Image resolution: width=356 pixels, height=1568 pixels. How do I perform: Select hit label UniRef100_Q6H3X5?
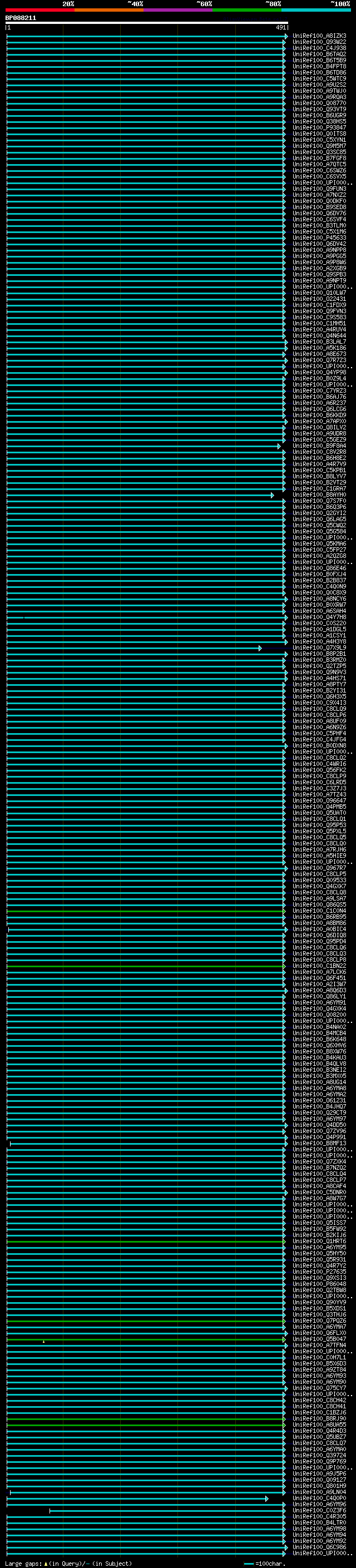pos(319,697)
